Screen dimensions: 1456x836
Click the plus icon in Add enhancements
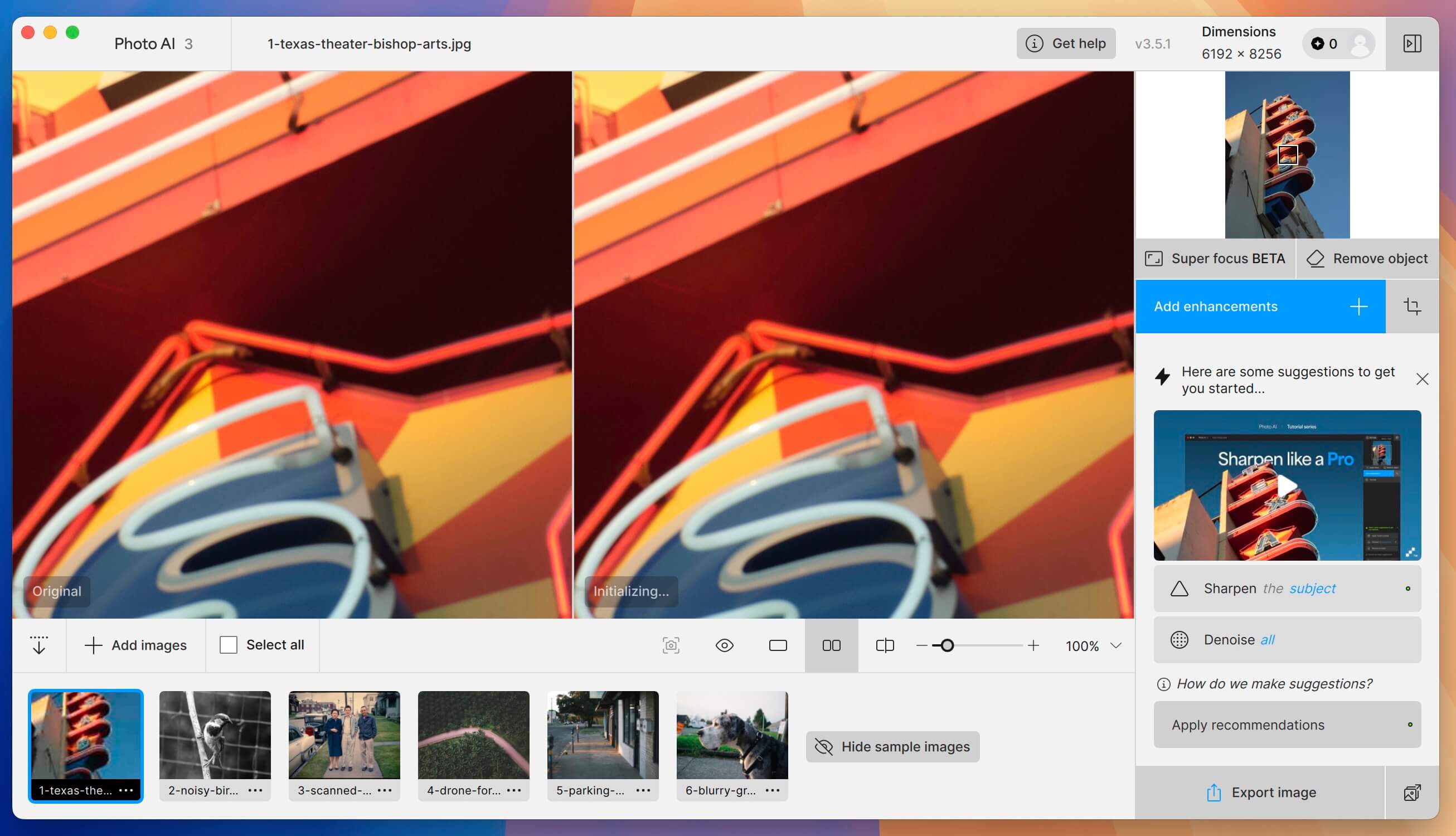tap(1358, 307)
